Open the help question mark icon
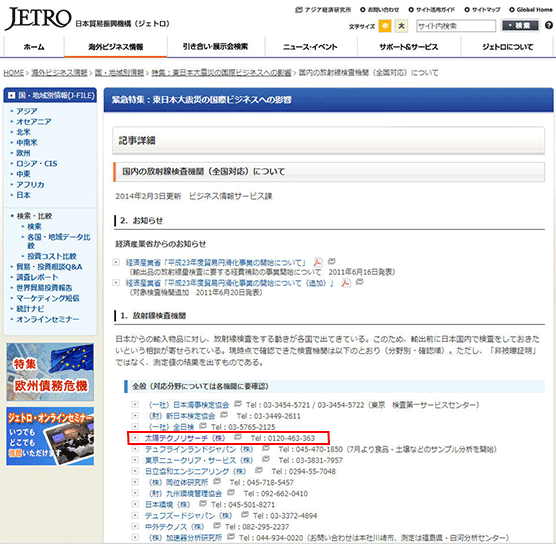Screen dimensions: 556x544 pyautogui.click(x=549, y=26)
